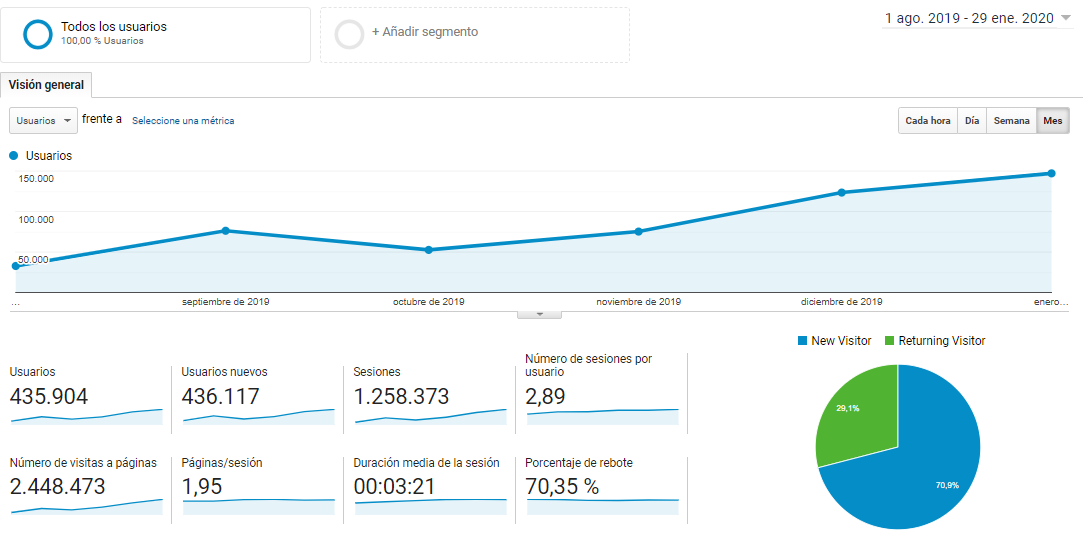
Task: Switch to the Visión general tab
Action: [46, 85]
